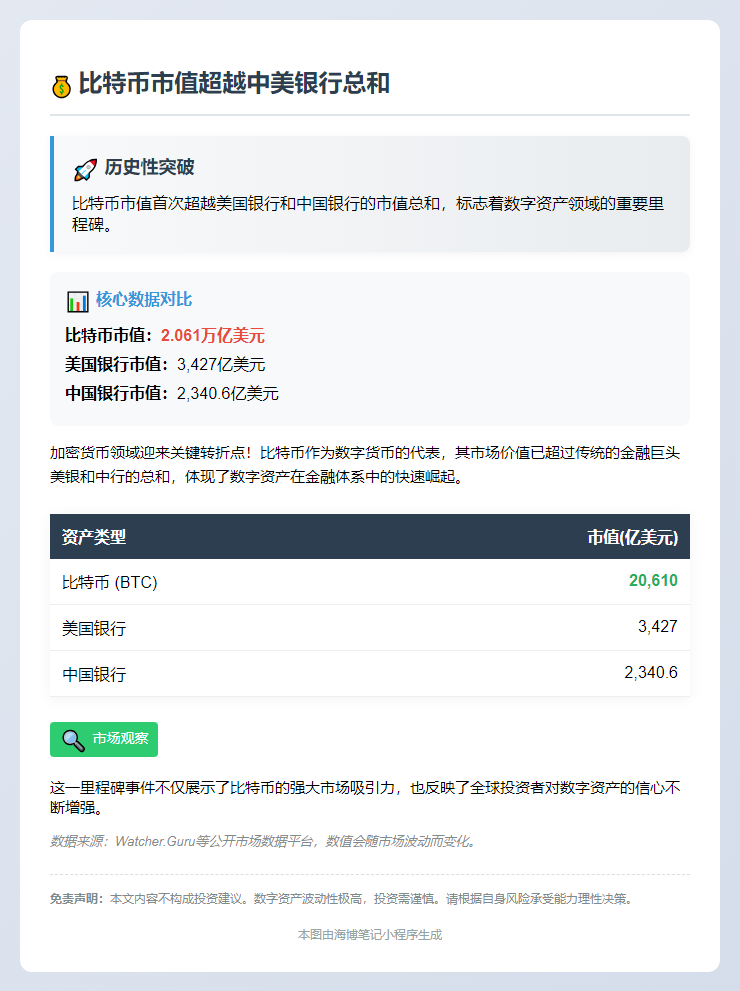The width and height of the screenshot is (740, 991).
Task: Click the 历史性突破 heading
Action: click(x=150, y=167)
